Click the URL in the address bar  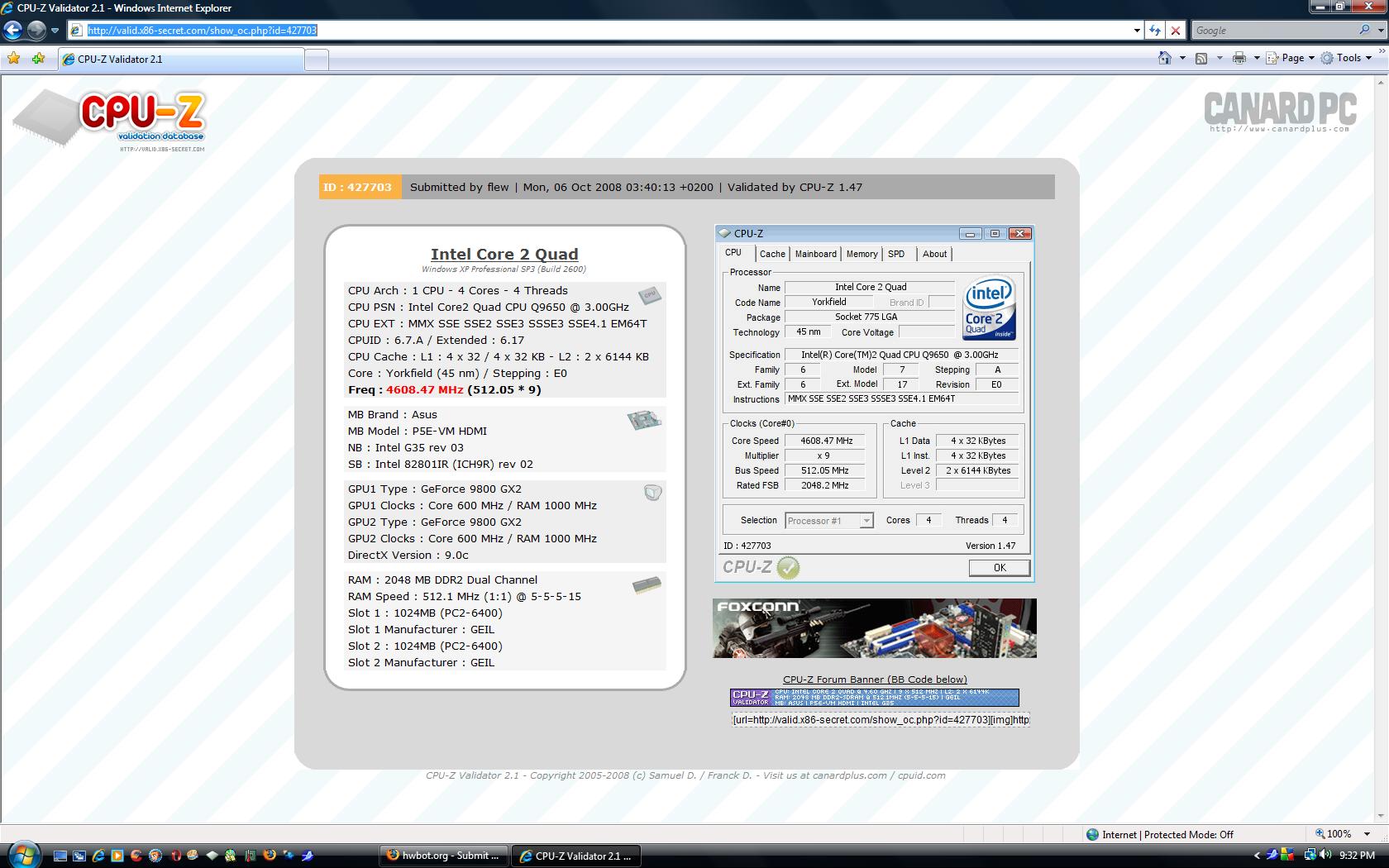click(202, 31)
